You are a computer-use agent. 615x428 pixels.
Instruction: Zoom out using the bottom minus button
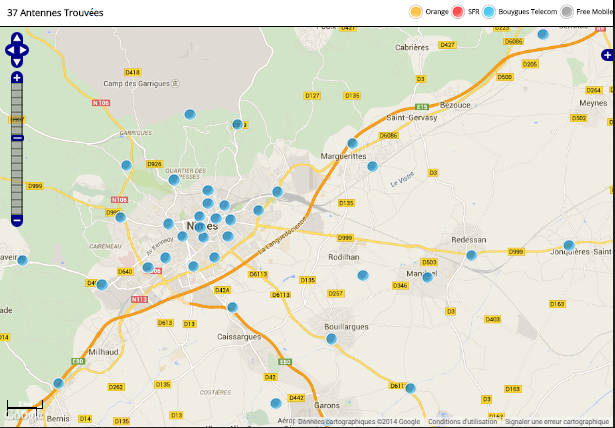[17, 219]
